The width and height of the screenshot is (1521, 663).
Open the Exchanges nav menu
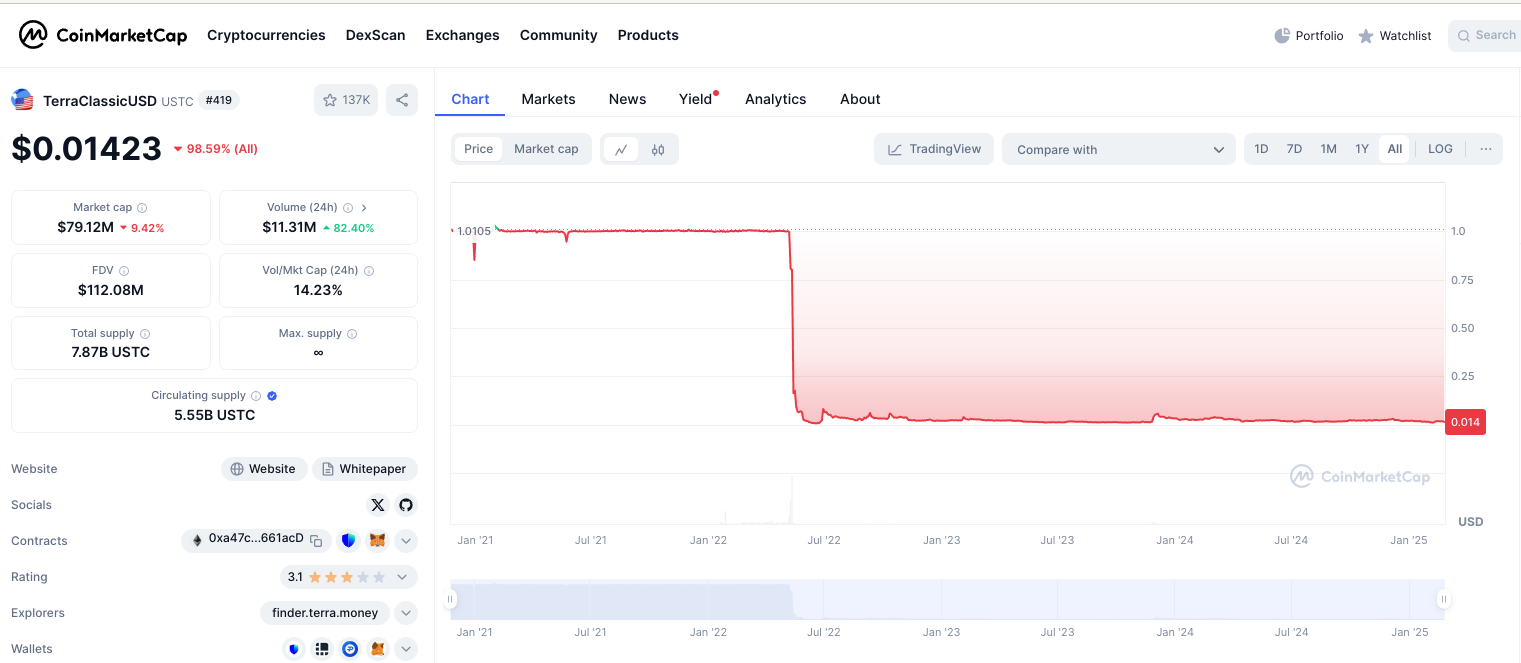pos(462,35)
